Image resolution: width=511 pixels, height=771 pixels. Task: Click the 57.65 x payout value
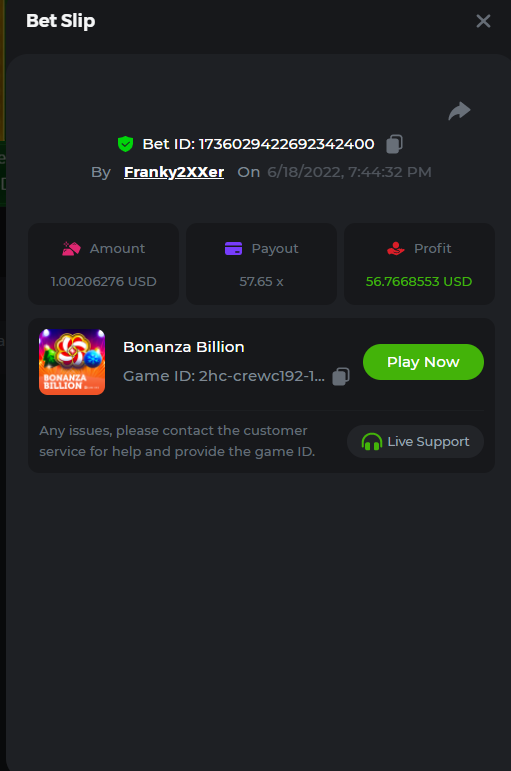tap(261, 282)
